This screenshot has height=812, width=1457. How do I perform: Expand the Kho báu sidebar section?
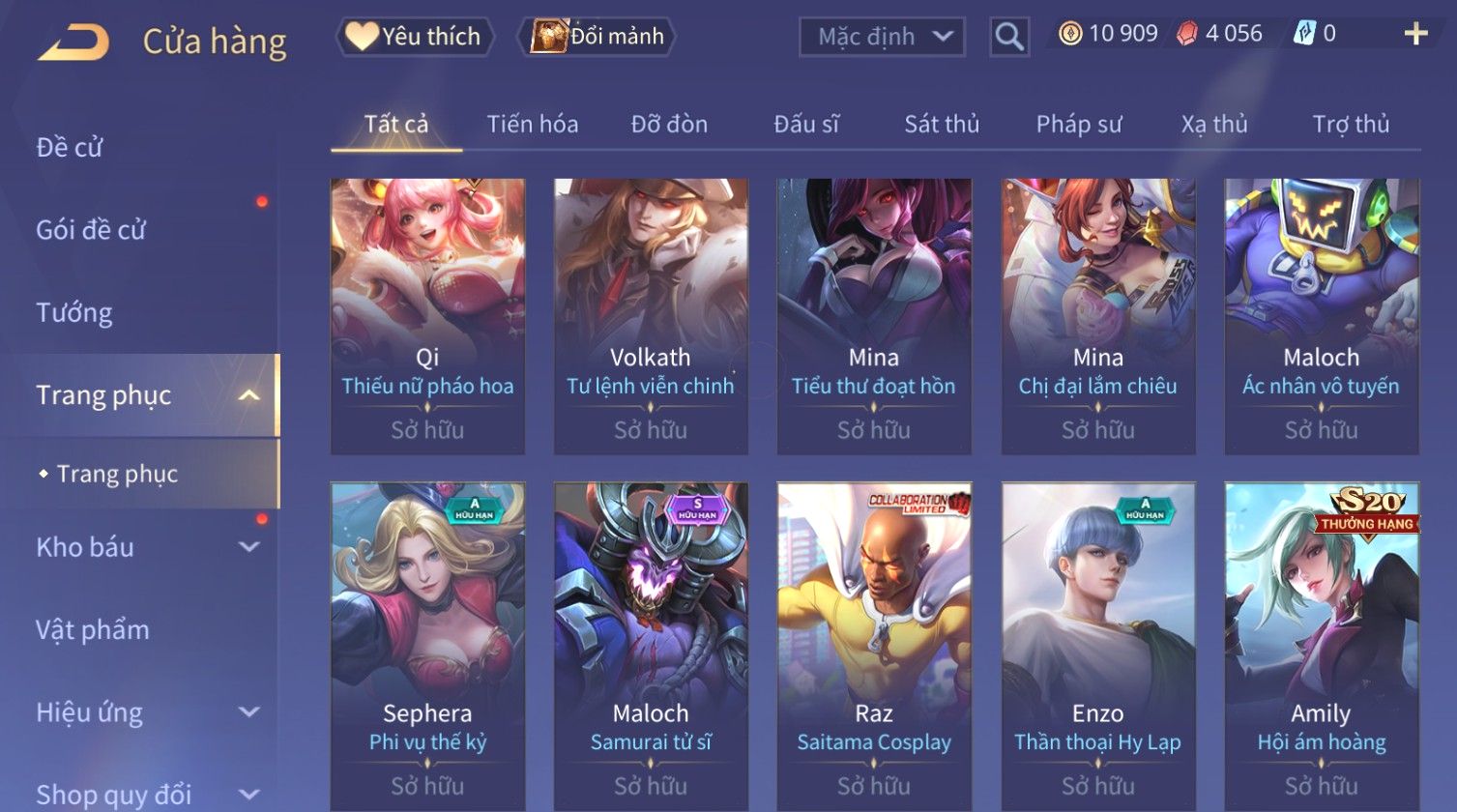point(248,547)
